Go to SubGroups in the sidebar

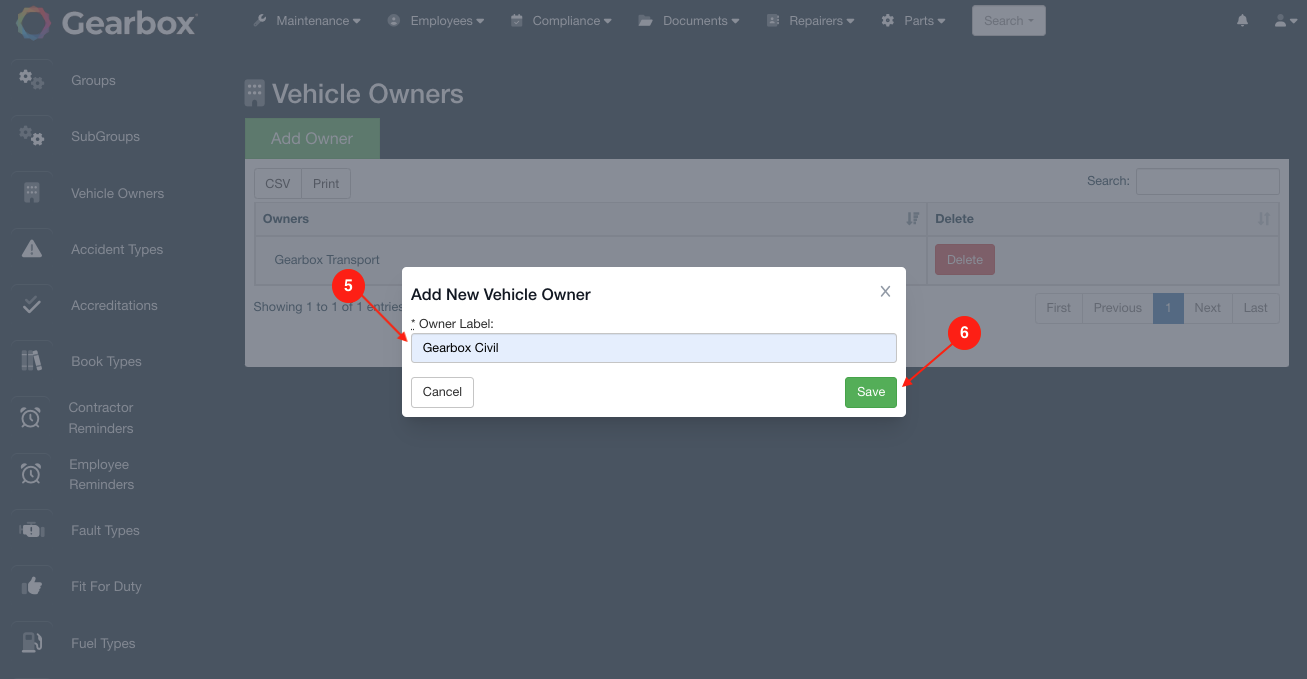click(105, 136)
